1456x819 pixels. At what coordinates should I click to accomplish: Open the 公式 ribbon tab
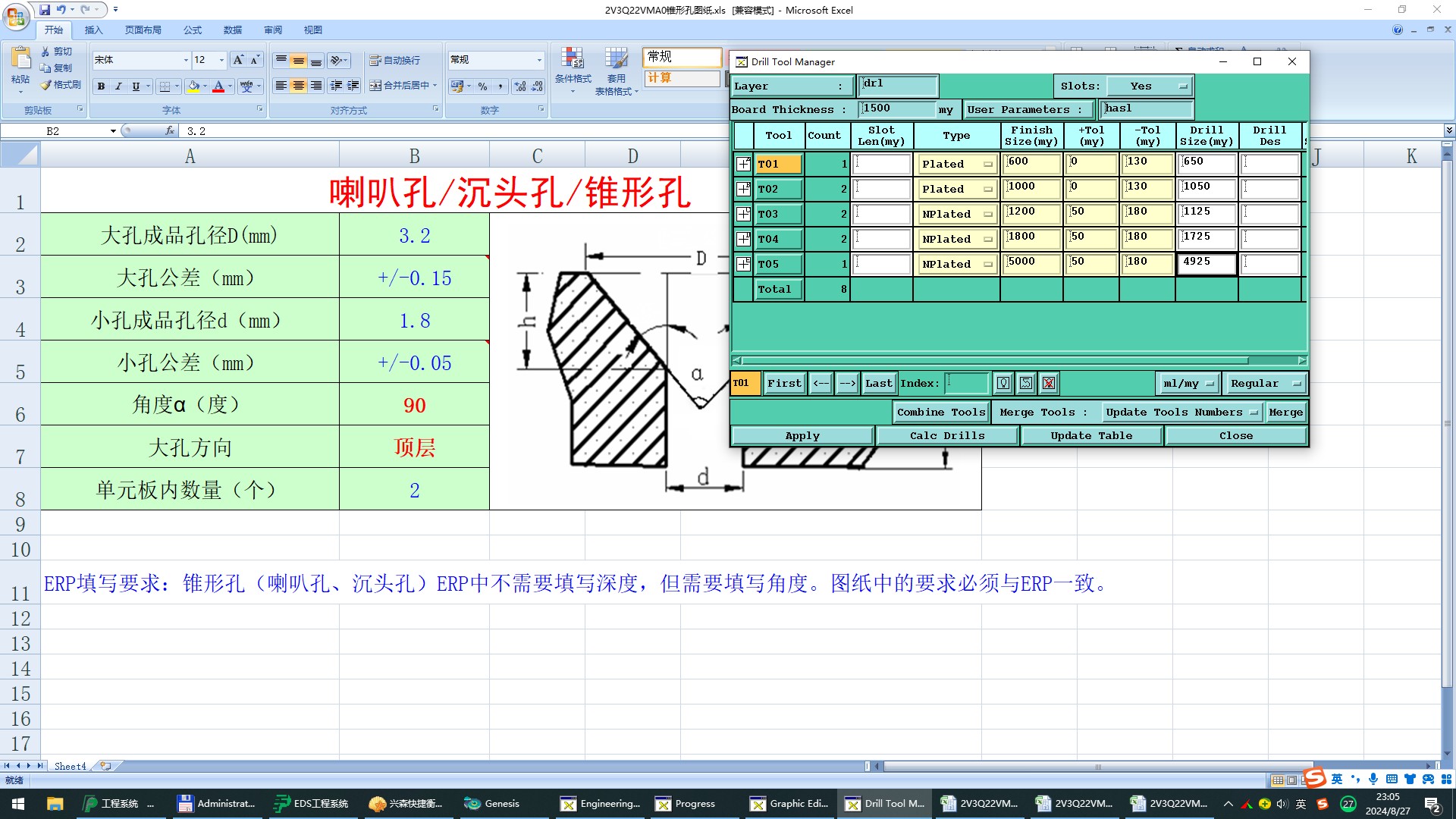[193, 30]
